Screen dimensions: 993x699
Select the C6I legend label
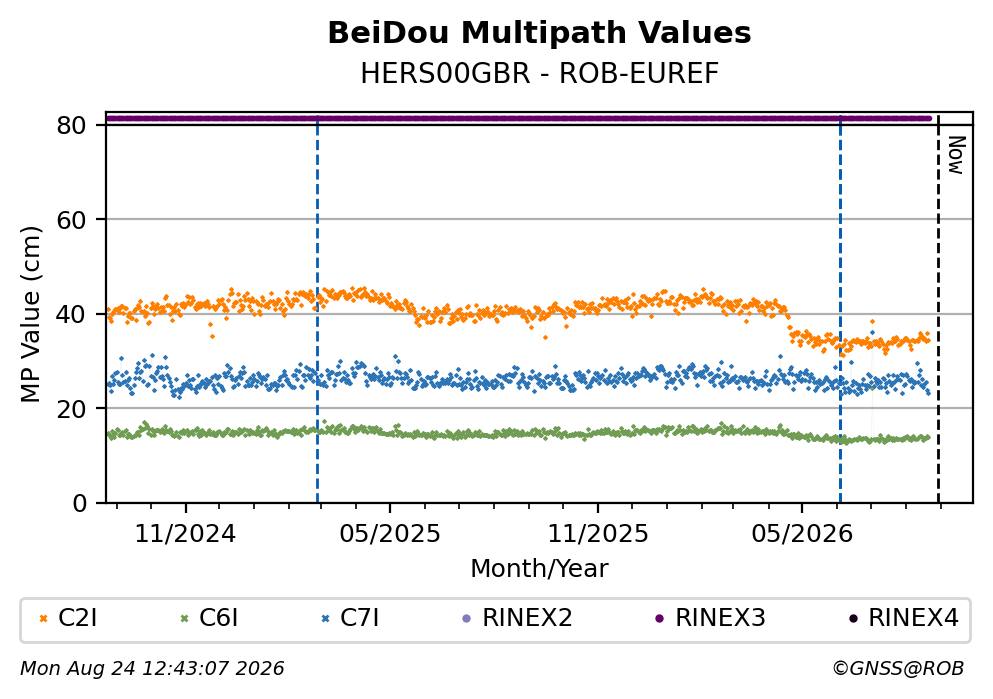(218, 618)
